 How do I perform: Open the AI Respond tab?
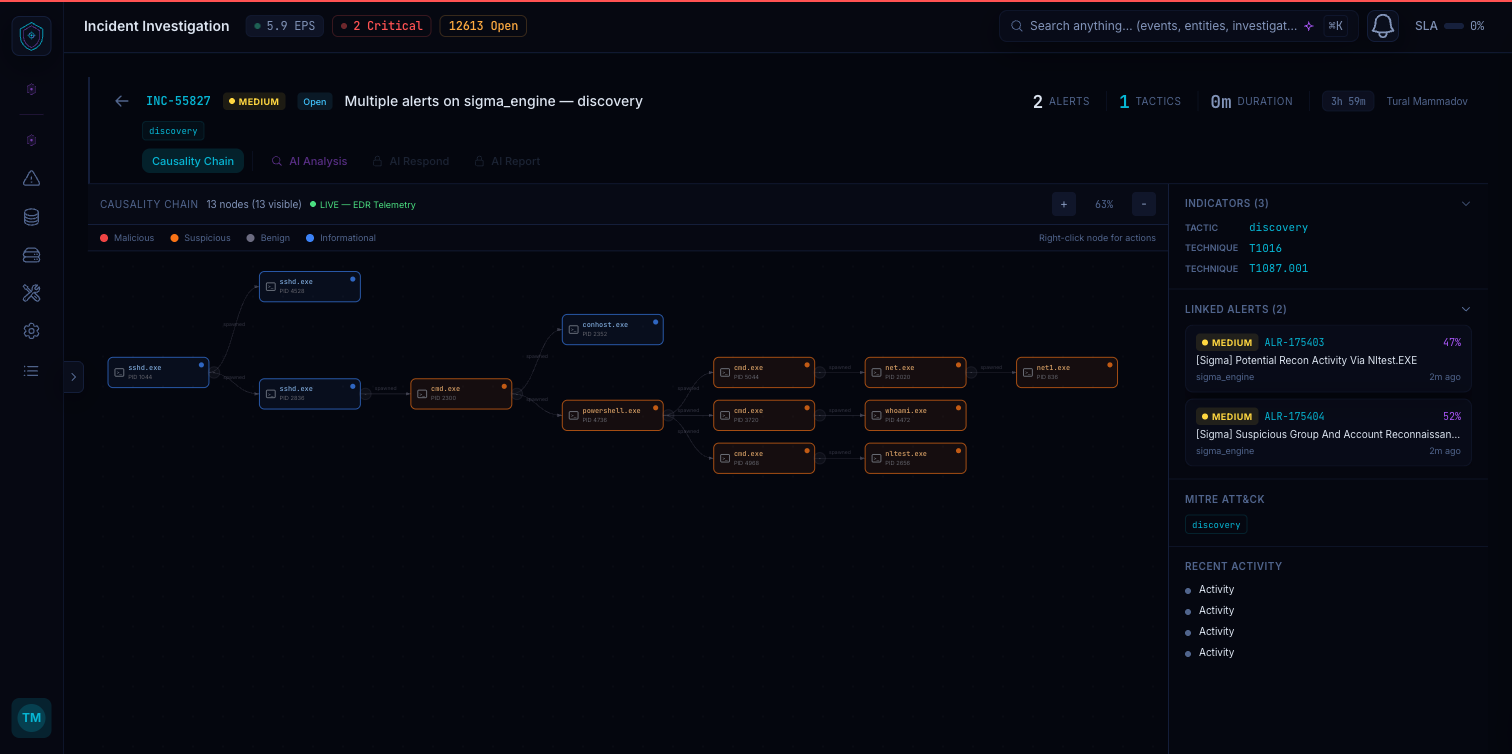(x=410, y=161)
